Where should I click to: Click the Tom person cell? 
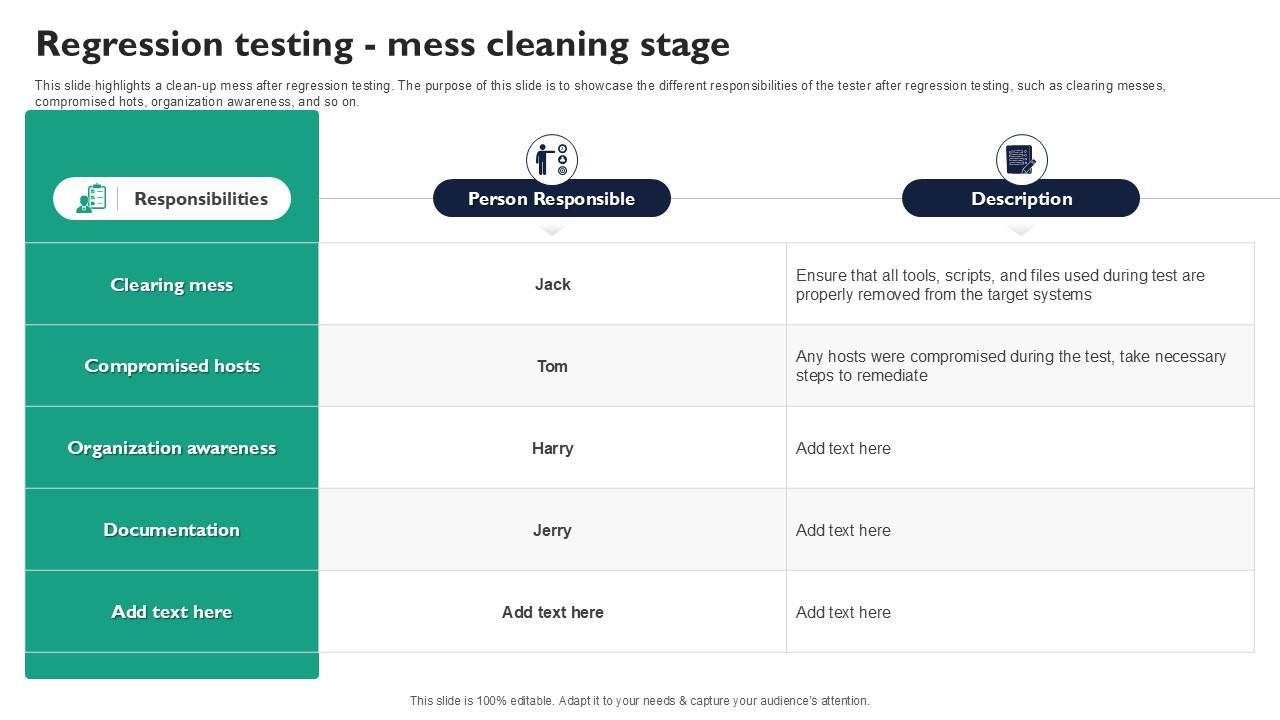click(x=552, y=366)
